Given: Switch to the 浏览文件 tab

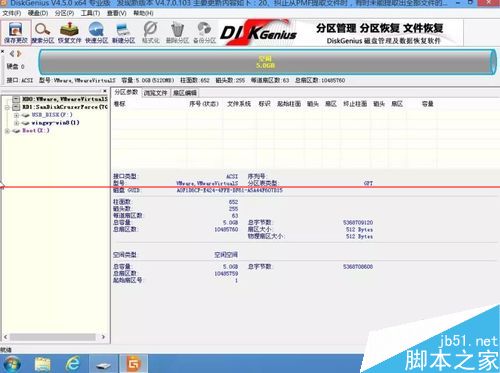Looking at the screenshot, I should click(155, 93).
